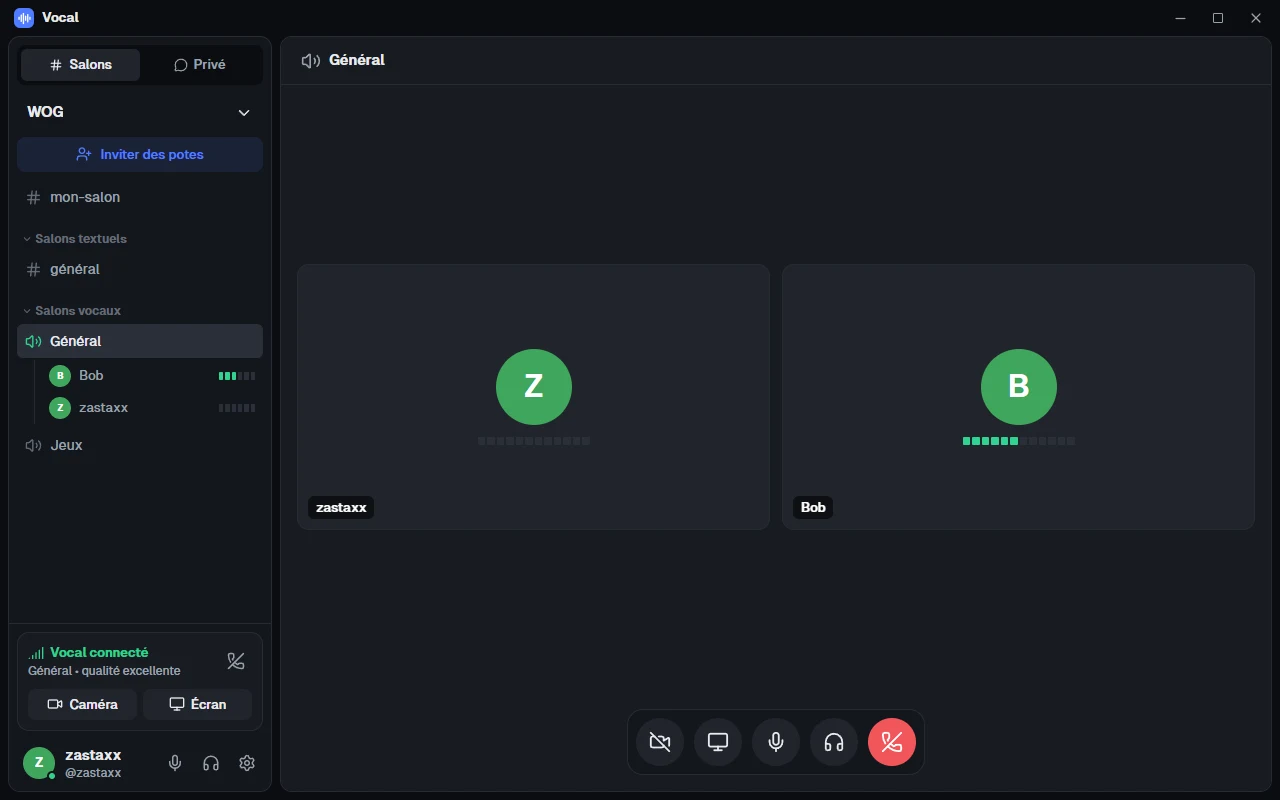Image resolution: width=1280 pixels, height=800 pixels.
Task: Click the Général channel header speaker icon
Action: click(311, 60)
